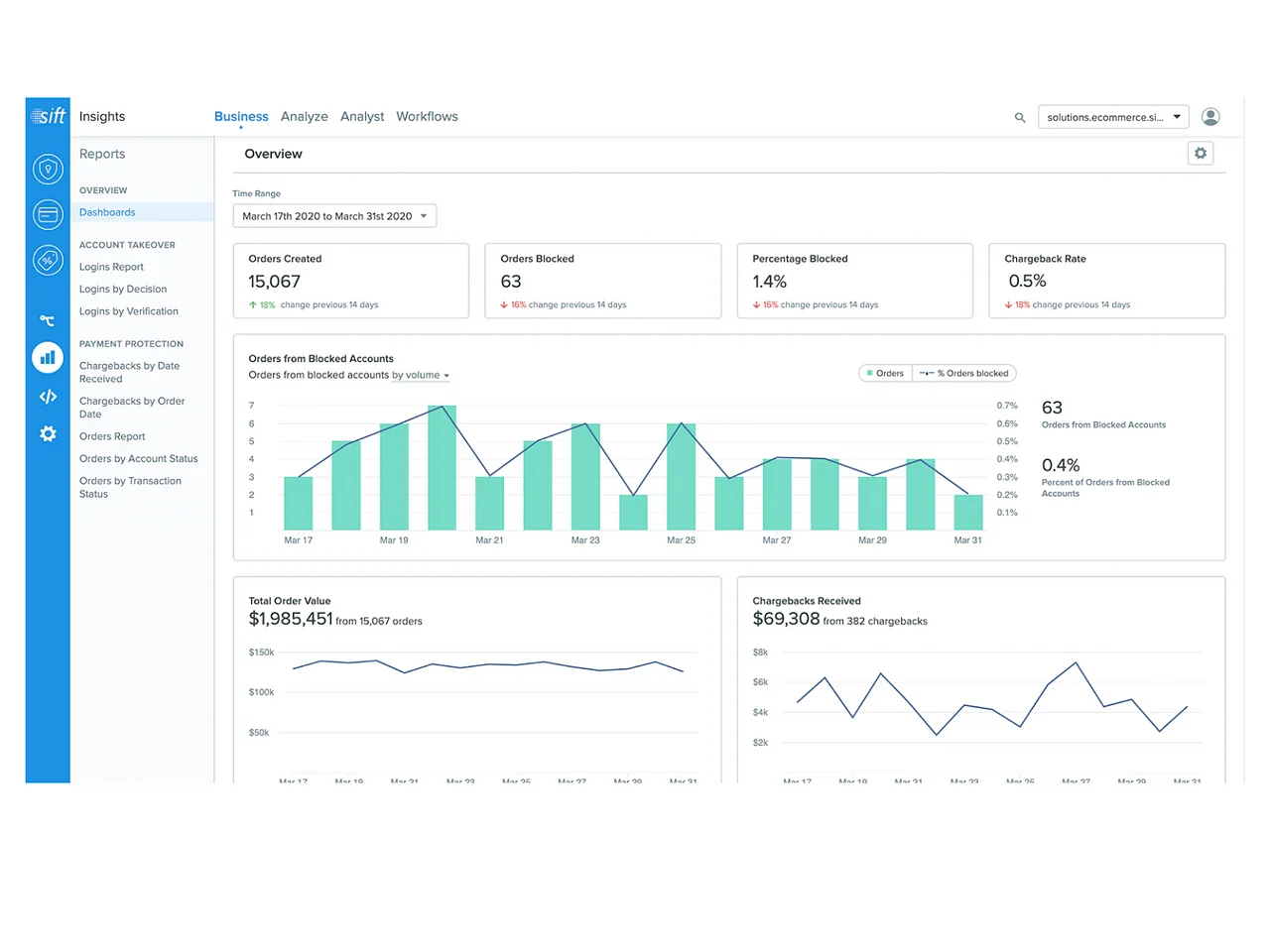This screenshot has height=952, width=1270.
Task: Click the Sift logo
Action: coord(48,116)
